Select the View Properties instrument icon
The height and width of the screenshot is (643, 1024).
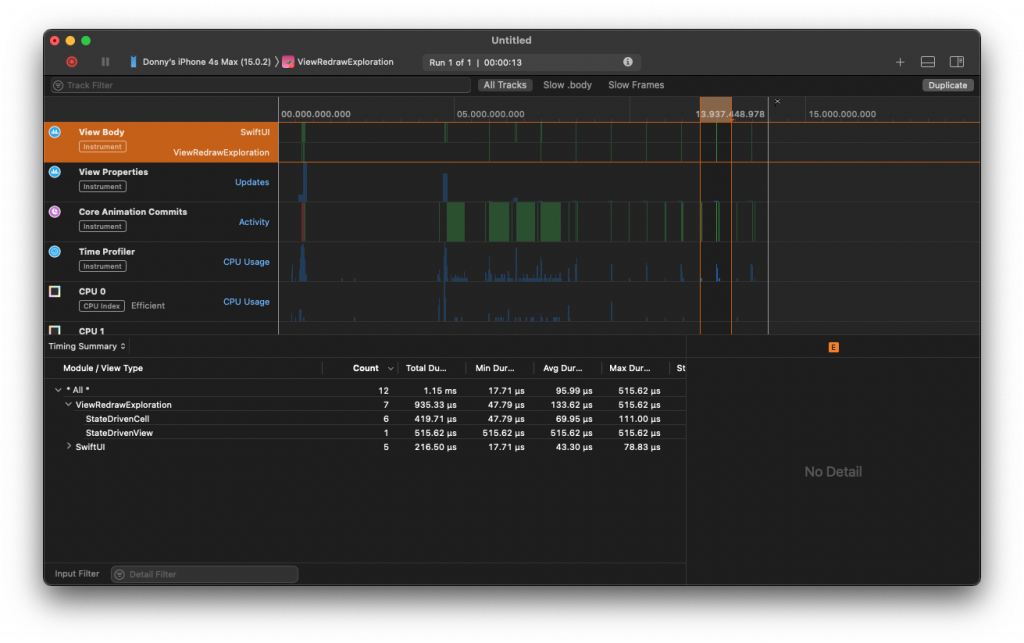55,172
